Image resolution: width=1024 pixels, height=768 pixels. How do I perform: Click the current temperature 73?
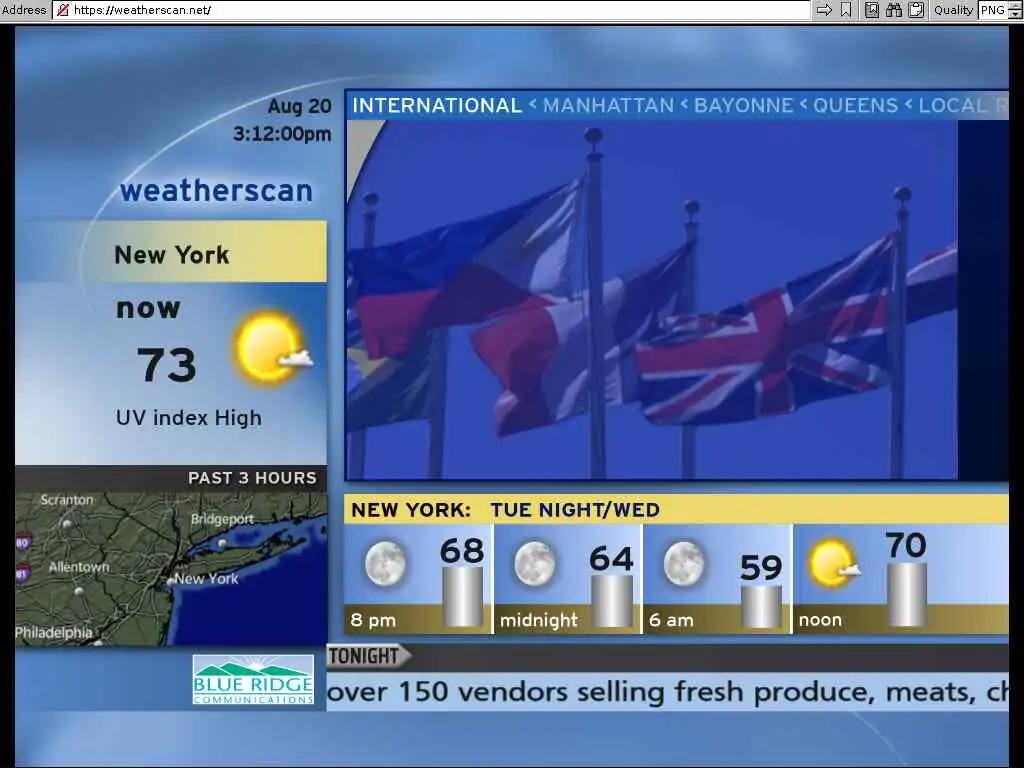coord(167,364)
